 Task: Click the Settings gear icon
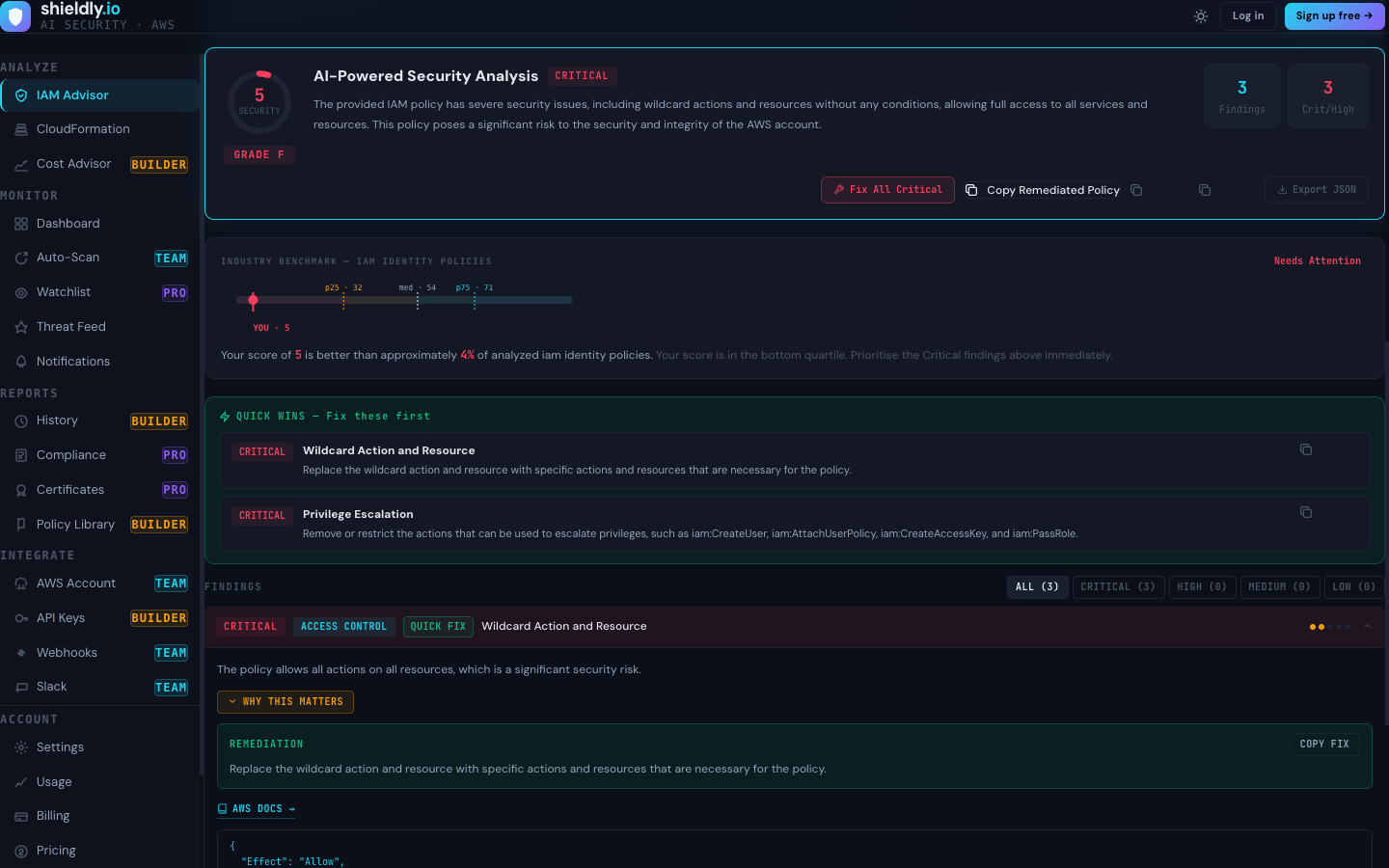21,747
